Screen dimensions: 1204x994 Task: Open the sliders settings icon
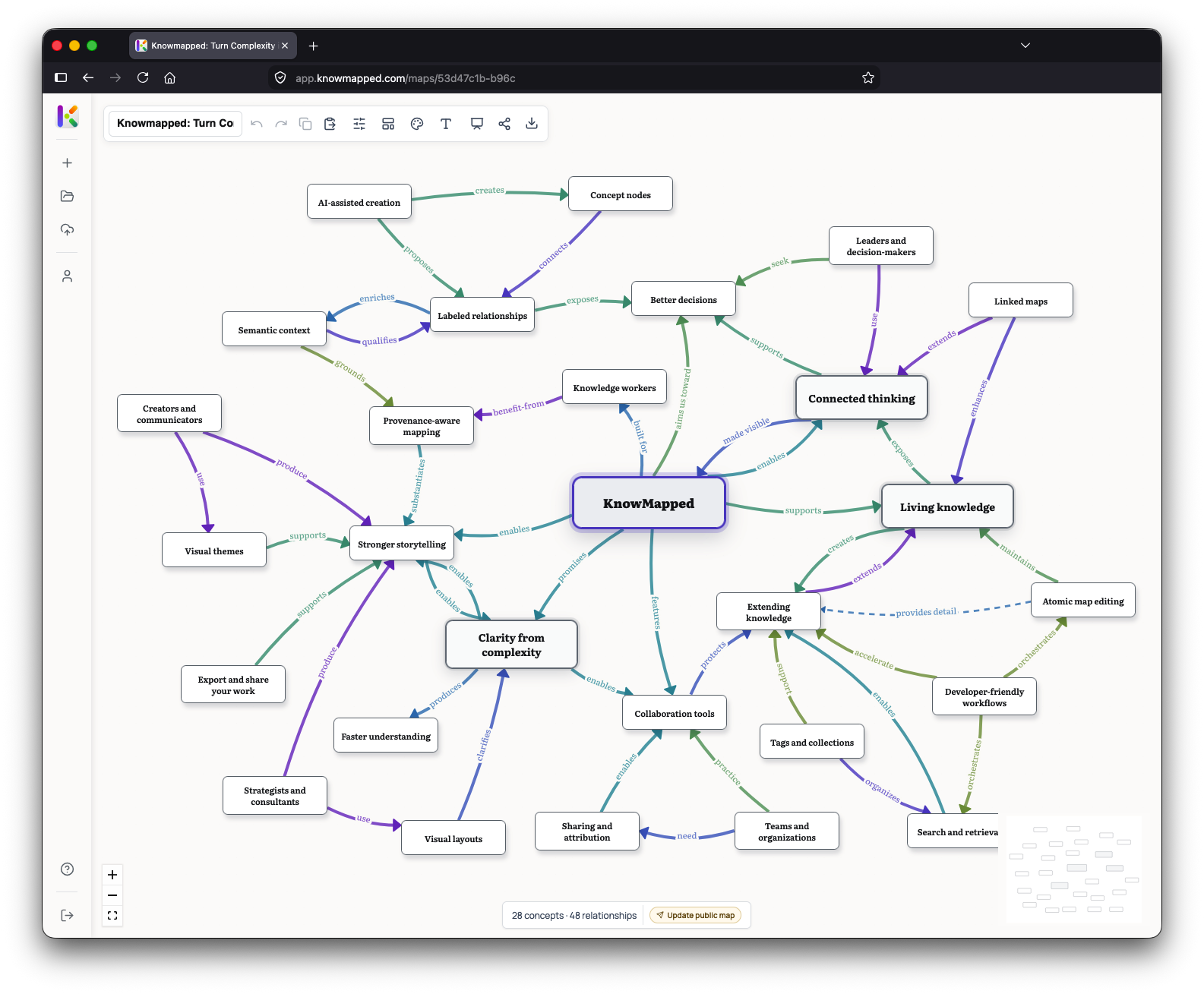(x=359, y=124)
